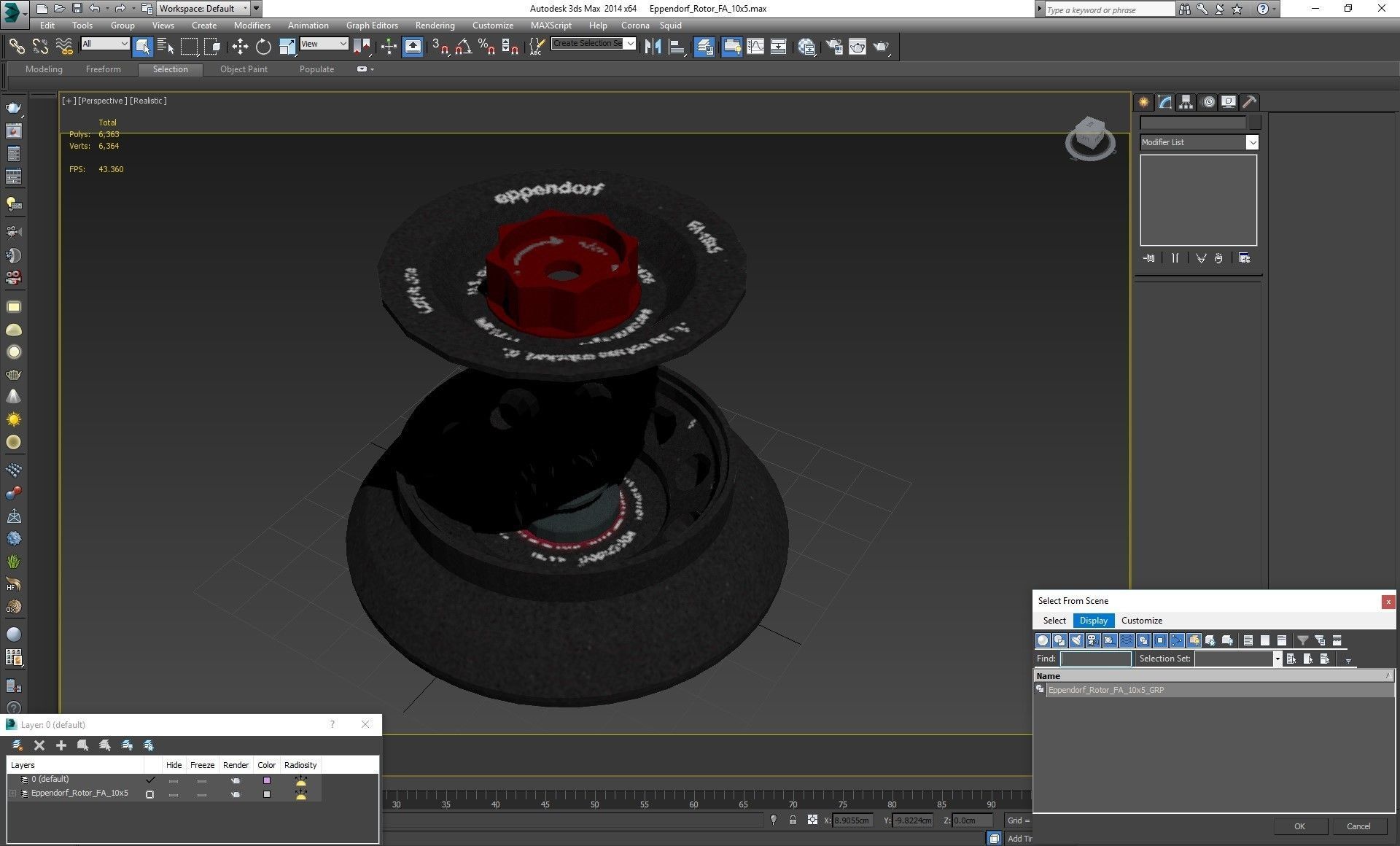Open the Selection Set dropdown in Select From Scene
This screenshot has height=846, width=1400.
[x=1237, y=659]
